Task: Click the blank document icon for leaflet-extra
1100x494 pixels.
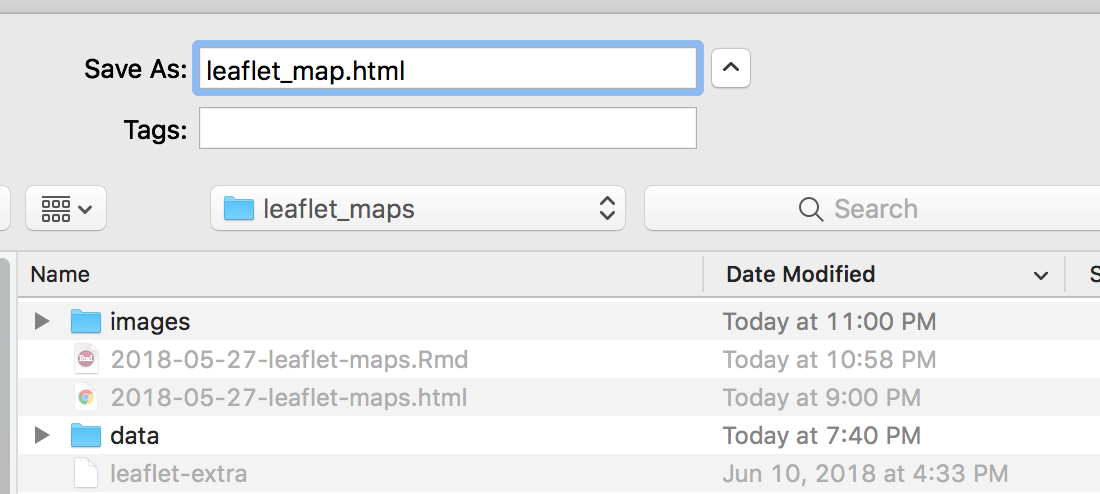Action: click(86, 473)
